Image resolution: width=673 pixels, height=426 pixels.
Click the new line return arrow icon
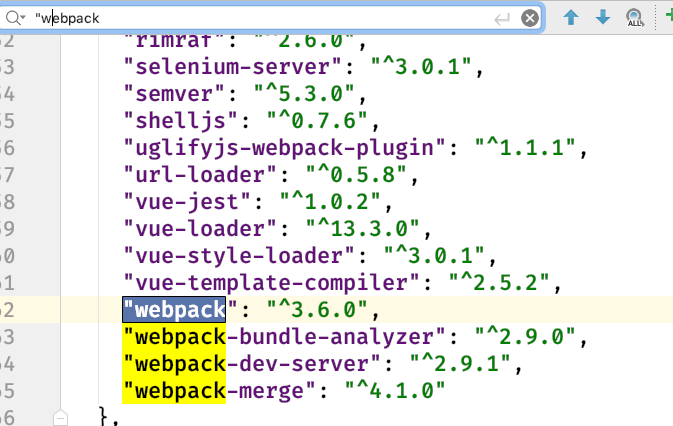pyautogui.click(x=502, y=18)
